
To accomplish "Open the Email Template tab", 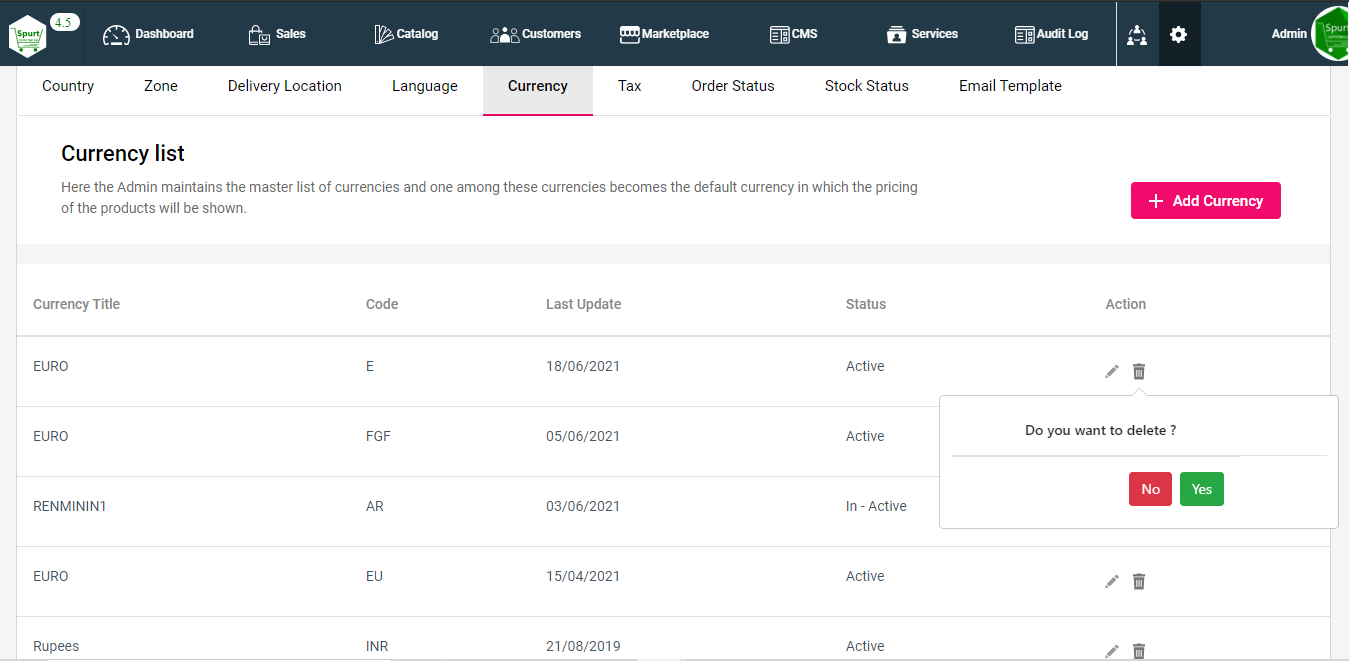I will pyautogui.click(x=1010, y=86).
